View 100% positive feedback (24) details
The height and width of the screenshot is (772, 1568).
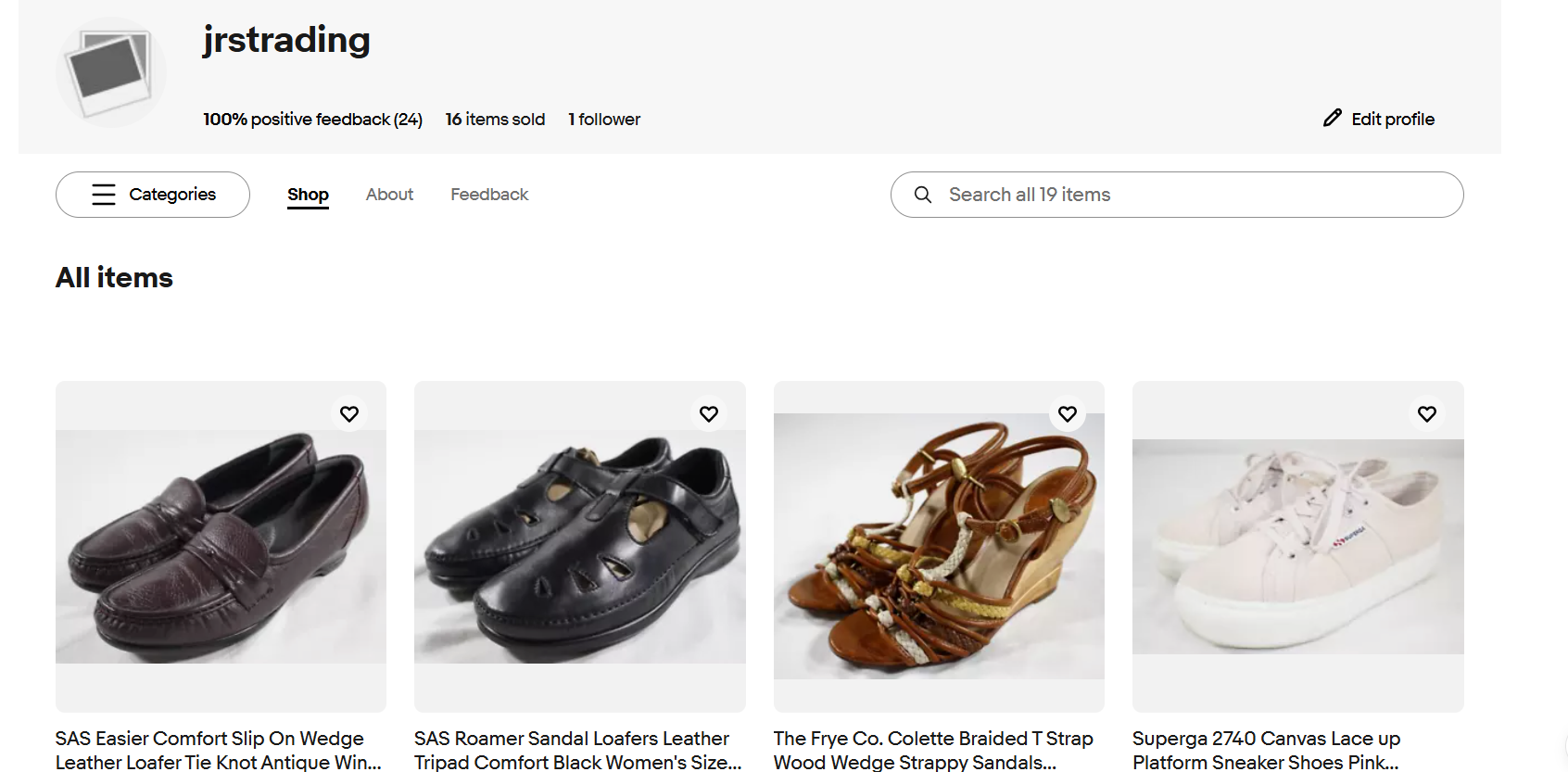pyautogui.click(x=313, y=120)
